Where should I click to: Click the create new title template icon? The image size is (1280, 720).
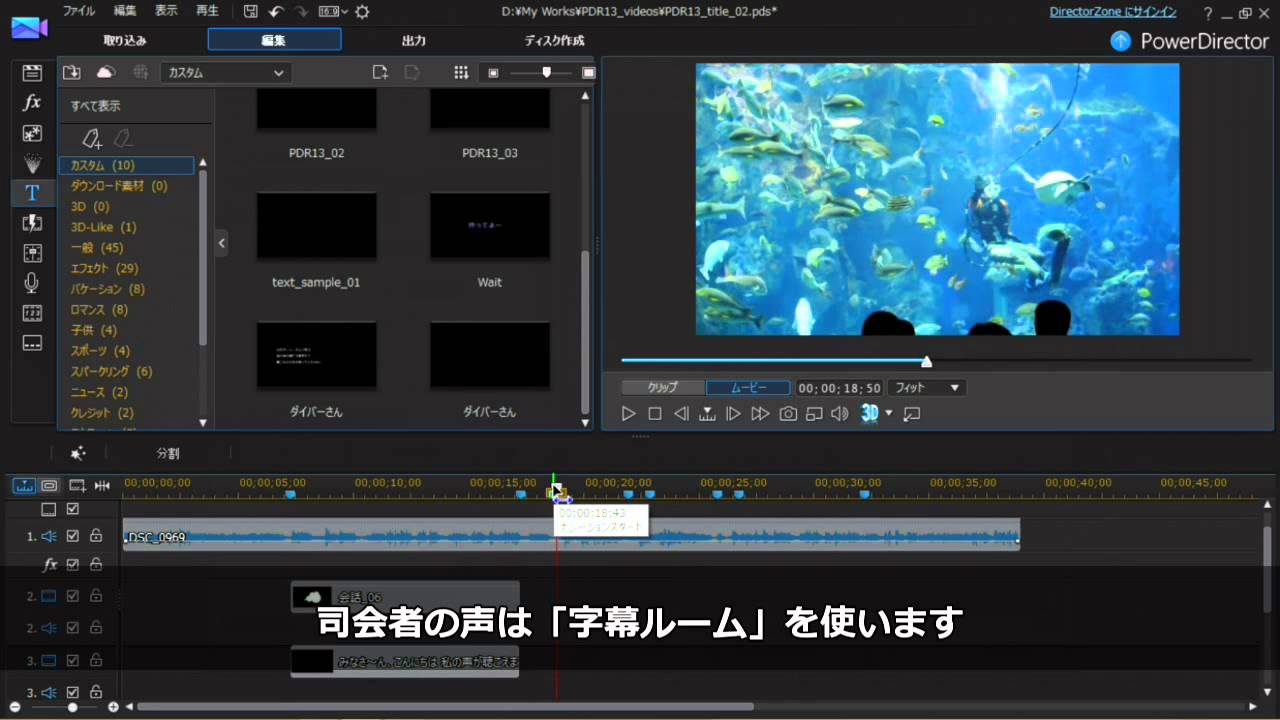point(380,72)
